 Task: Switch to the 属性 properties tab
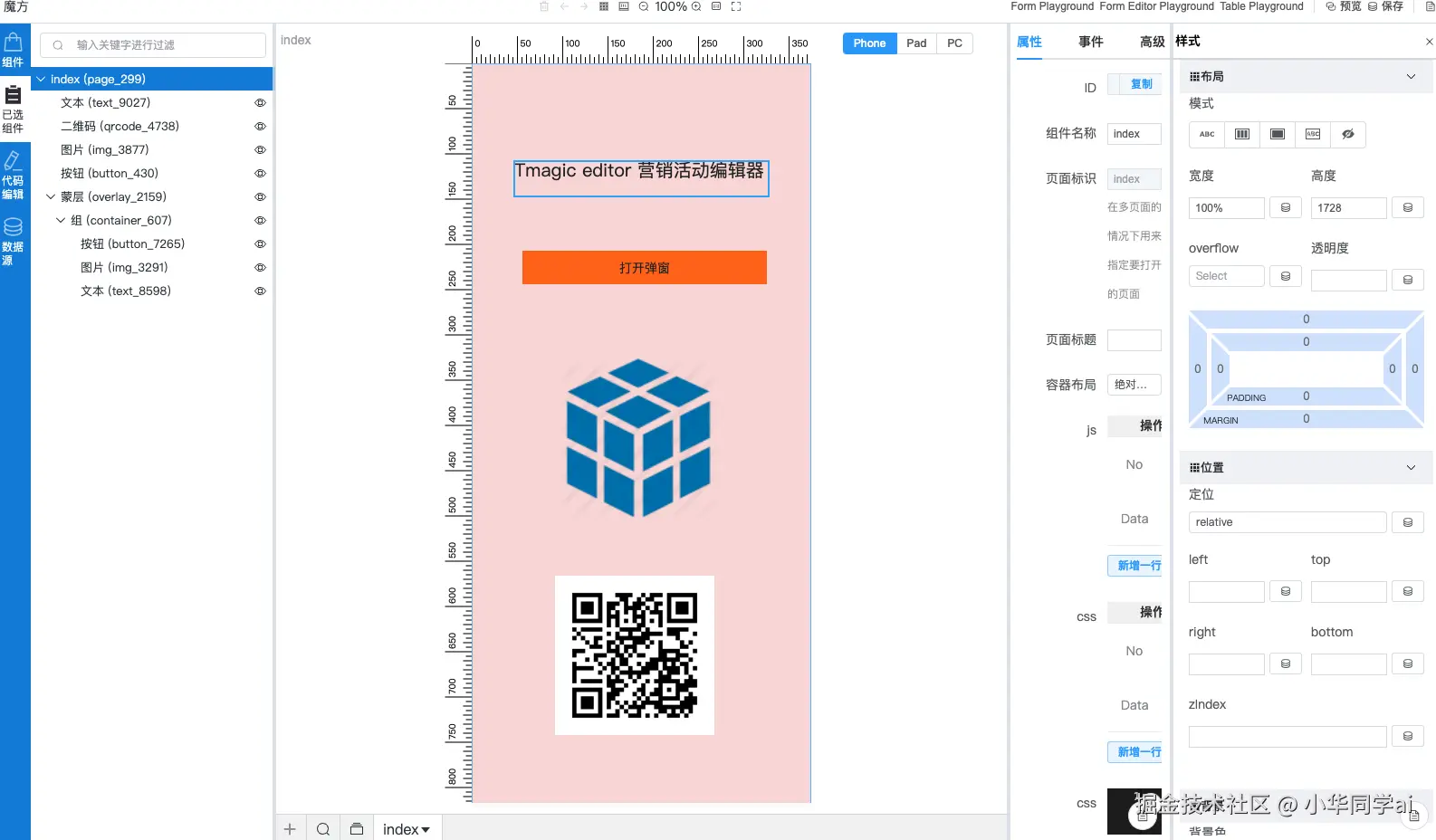coord(1029,42)
